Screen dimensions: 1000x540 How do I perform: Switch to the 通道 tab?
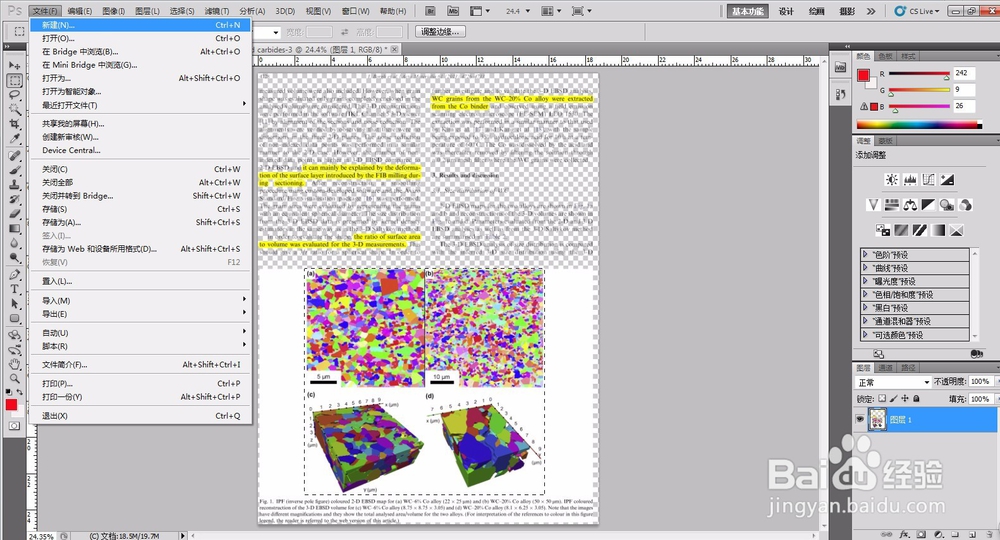click(x=886, y=368)
